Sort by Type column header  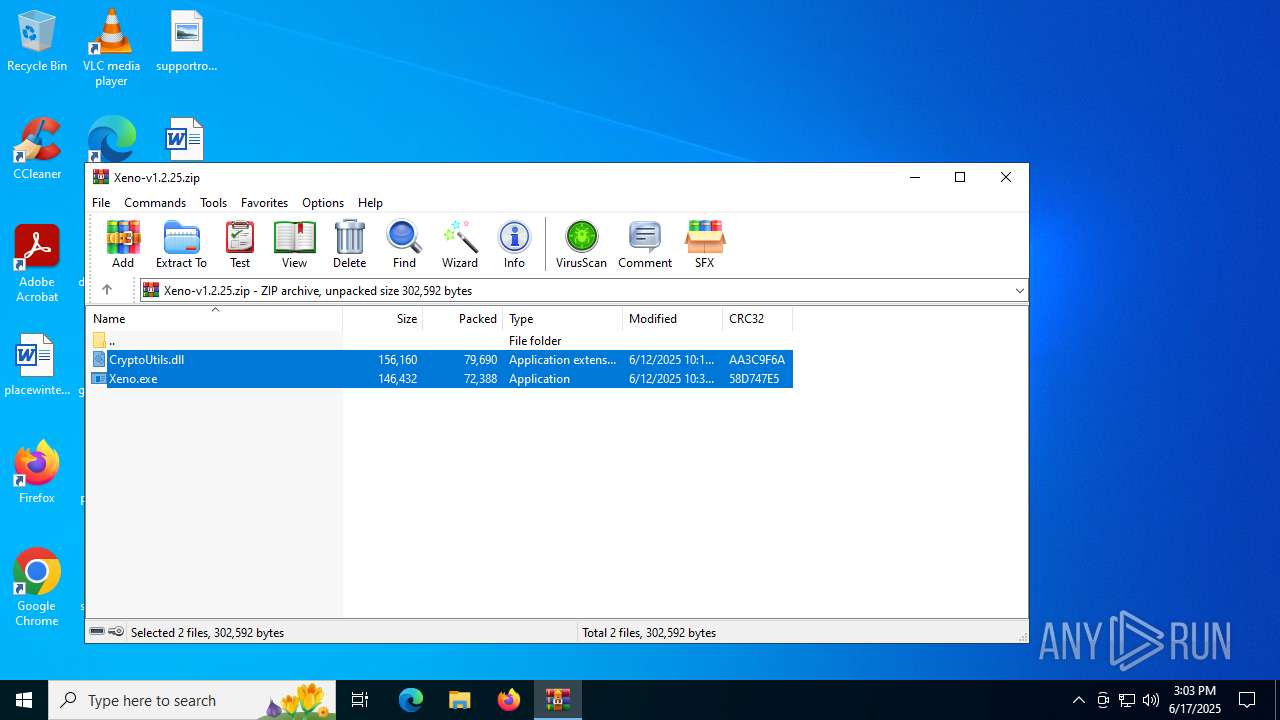coord(562,318)
